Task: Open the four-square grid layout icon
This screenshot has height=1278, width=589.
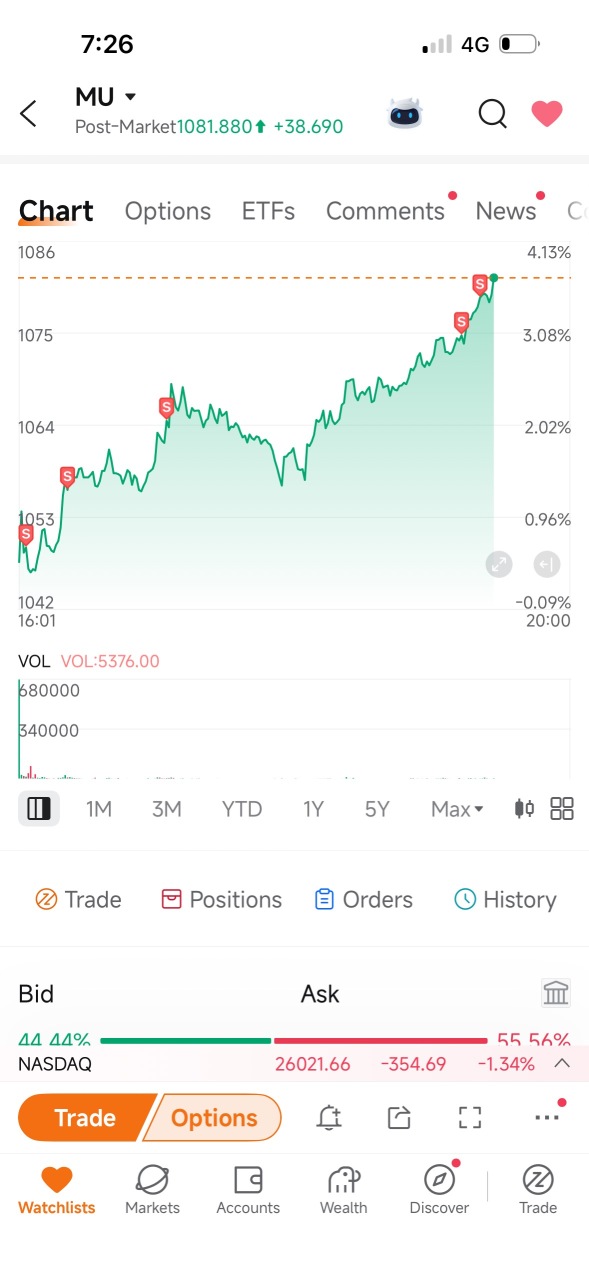Action: click(562, 809)
